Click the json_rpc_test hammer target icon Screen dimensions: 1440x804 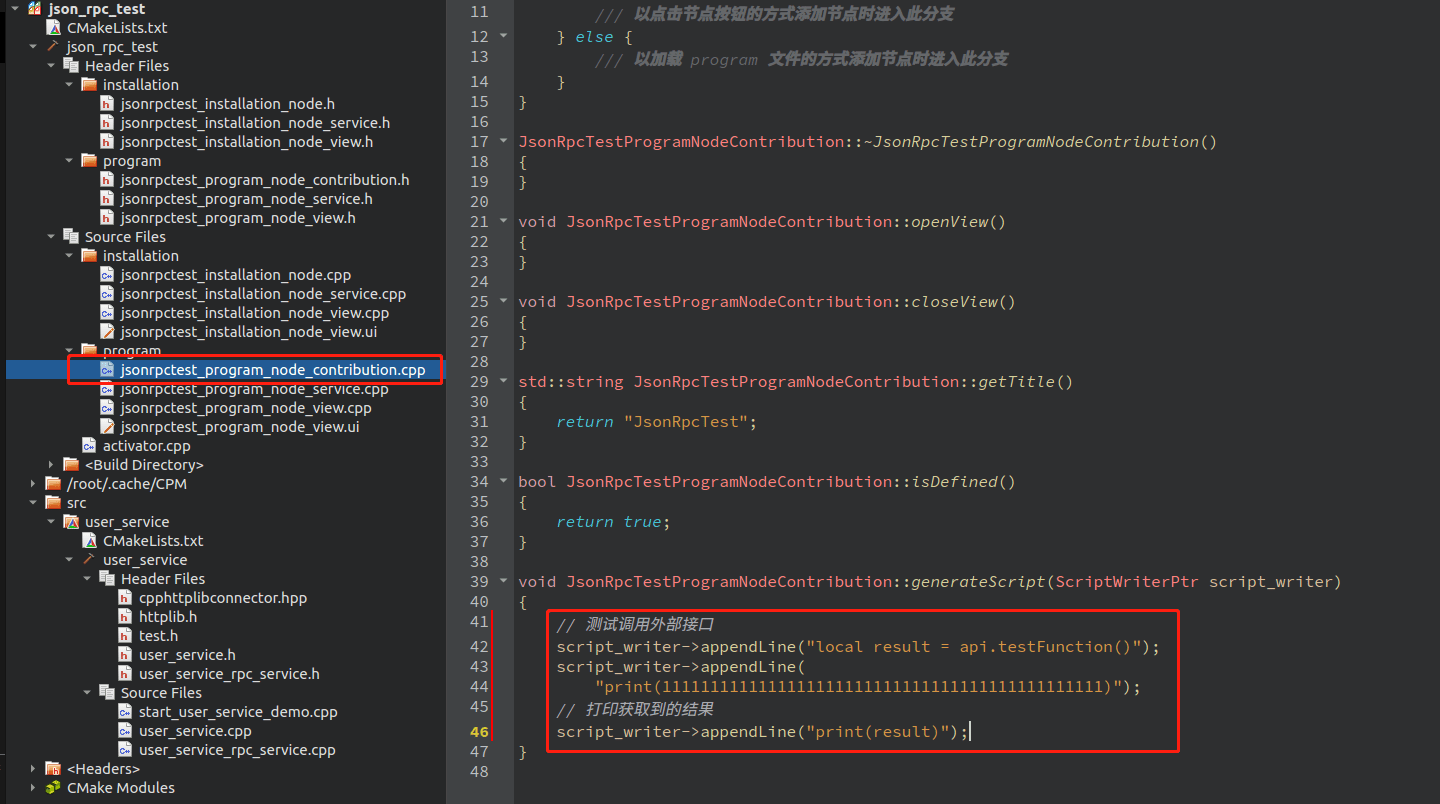pyautogui.click(x=53, y=47)
